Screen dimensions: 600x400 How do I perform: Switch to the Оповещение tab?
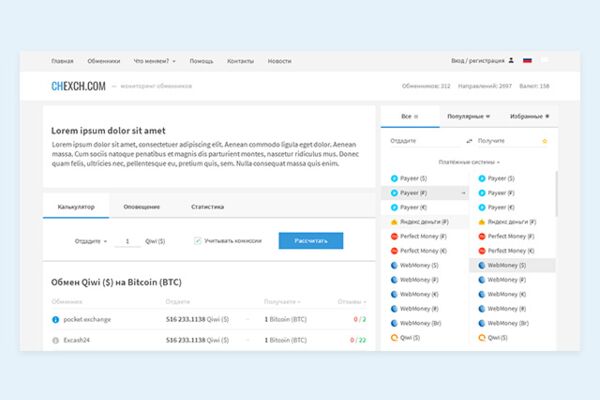coord(142,207)
